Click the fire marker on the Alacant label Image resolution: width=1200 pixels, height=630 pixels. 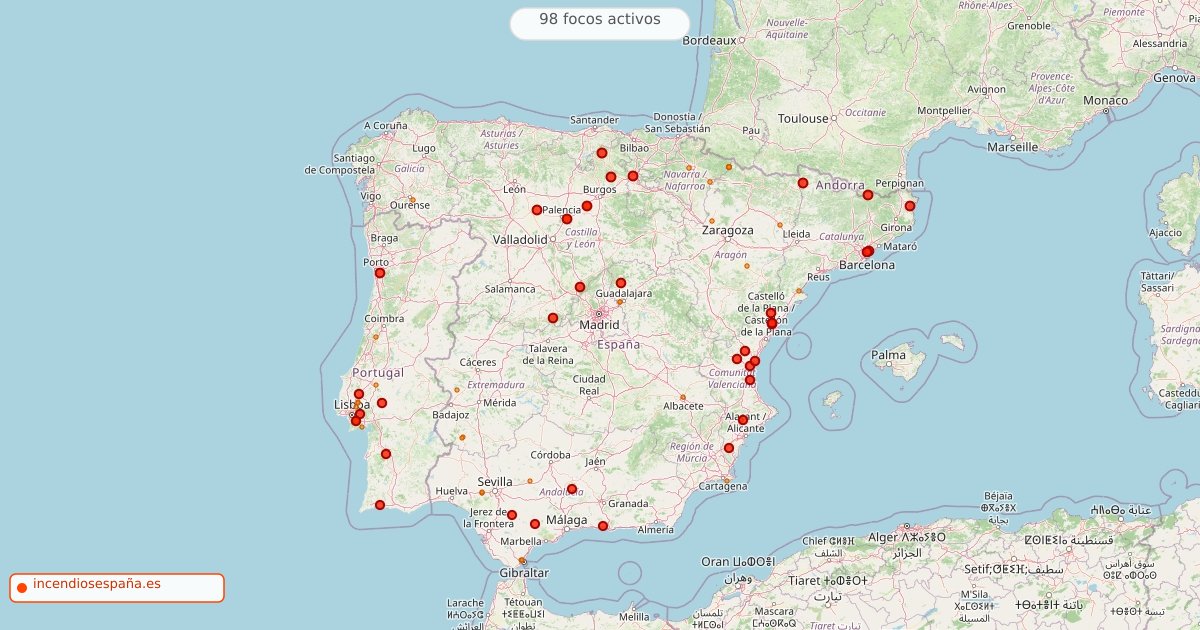coord(743,420)
